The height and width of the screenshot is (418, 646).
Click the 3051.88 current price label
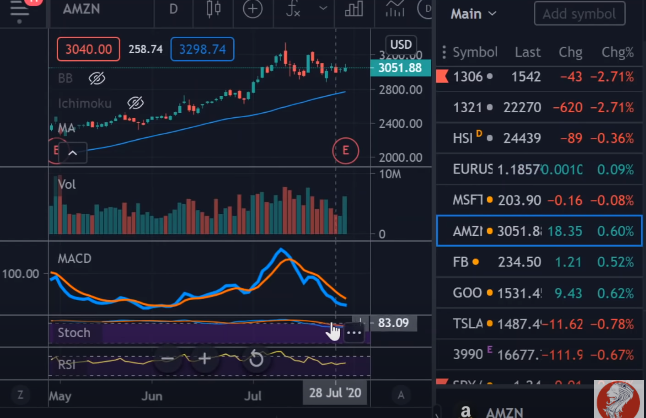pos(400,68)
